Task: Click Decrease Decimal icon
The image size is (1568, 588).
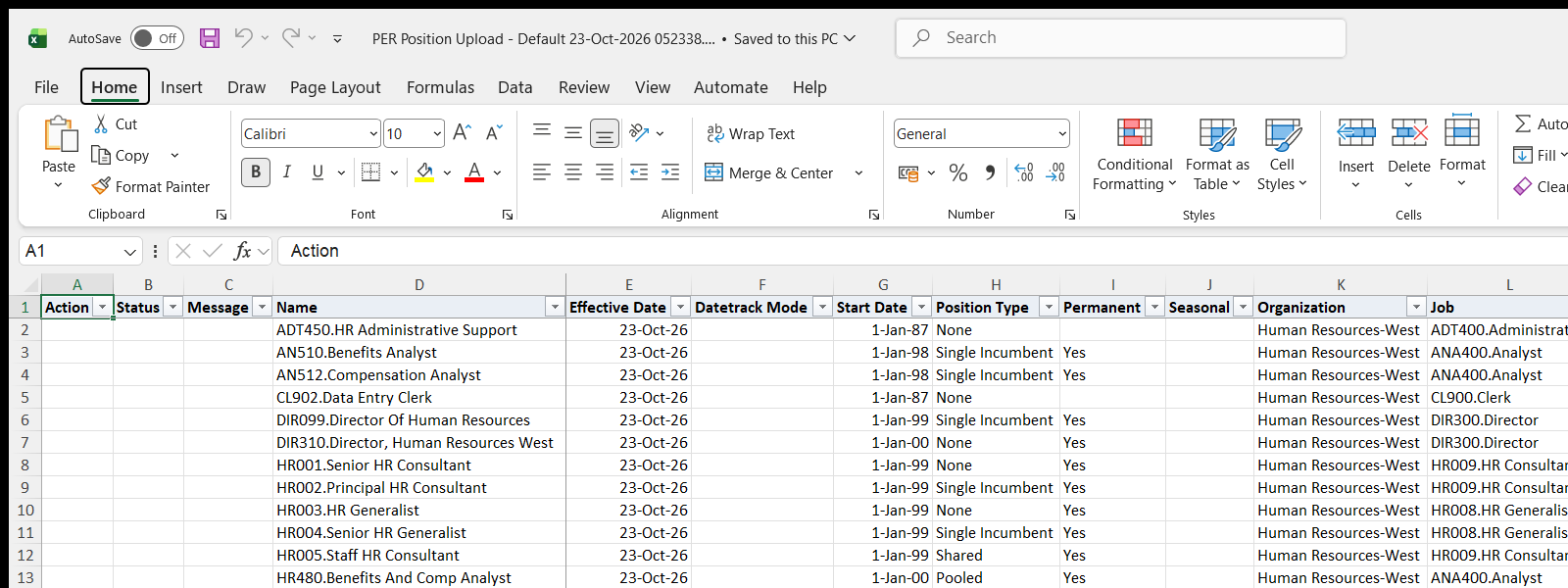Action: point(1055,172)
